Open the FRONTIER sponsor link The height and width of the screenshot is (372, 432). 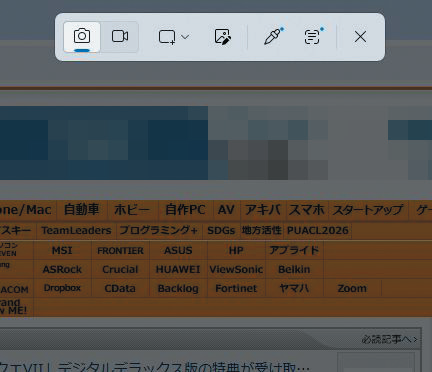[x=120, y=250]
